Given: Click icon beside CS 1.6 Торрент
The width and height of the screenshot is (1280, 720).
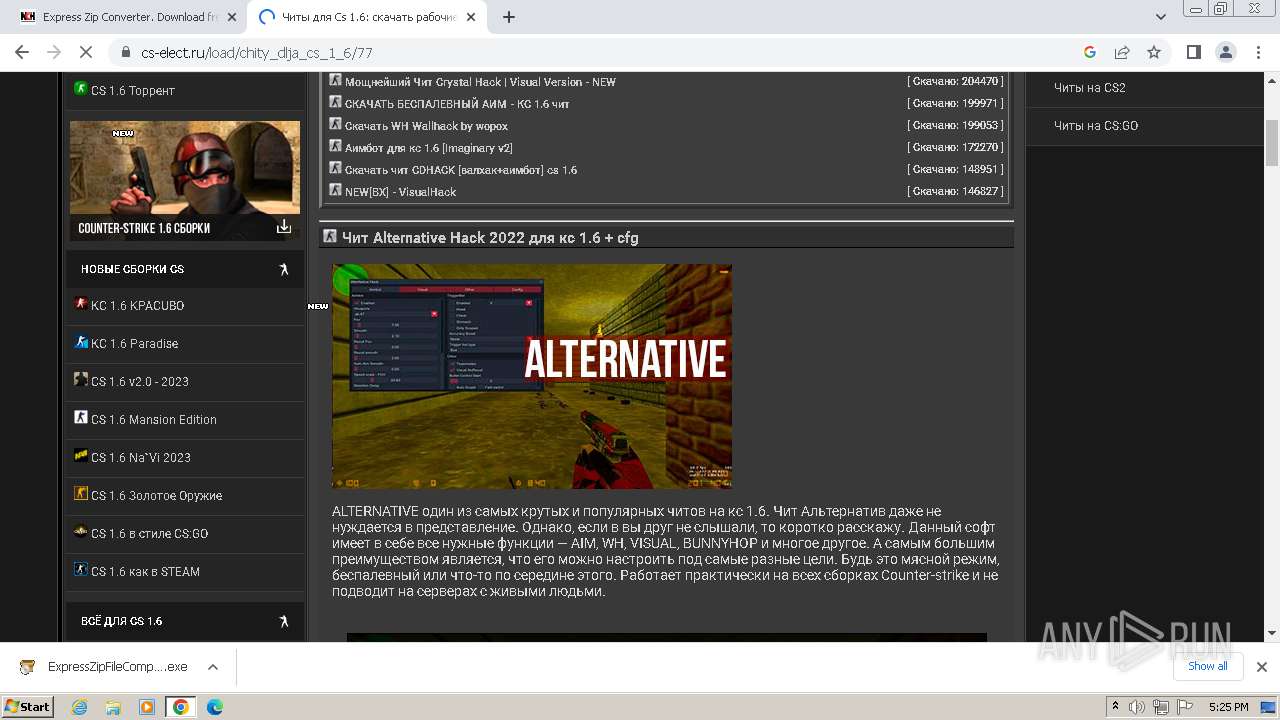Looking at the screenshot, I should tap(81, 88).
